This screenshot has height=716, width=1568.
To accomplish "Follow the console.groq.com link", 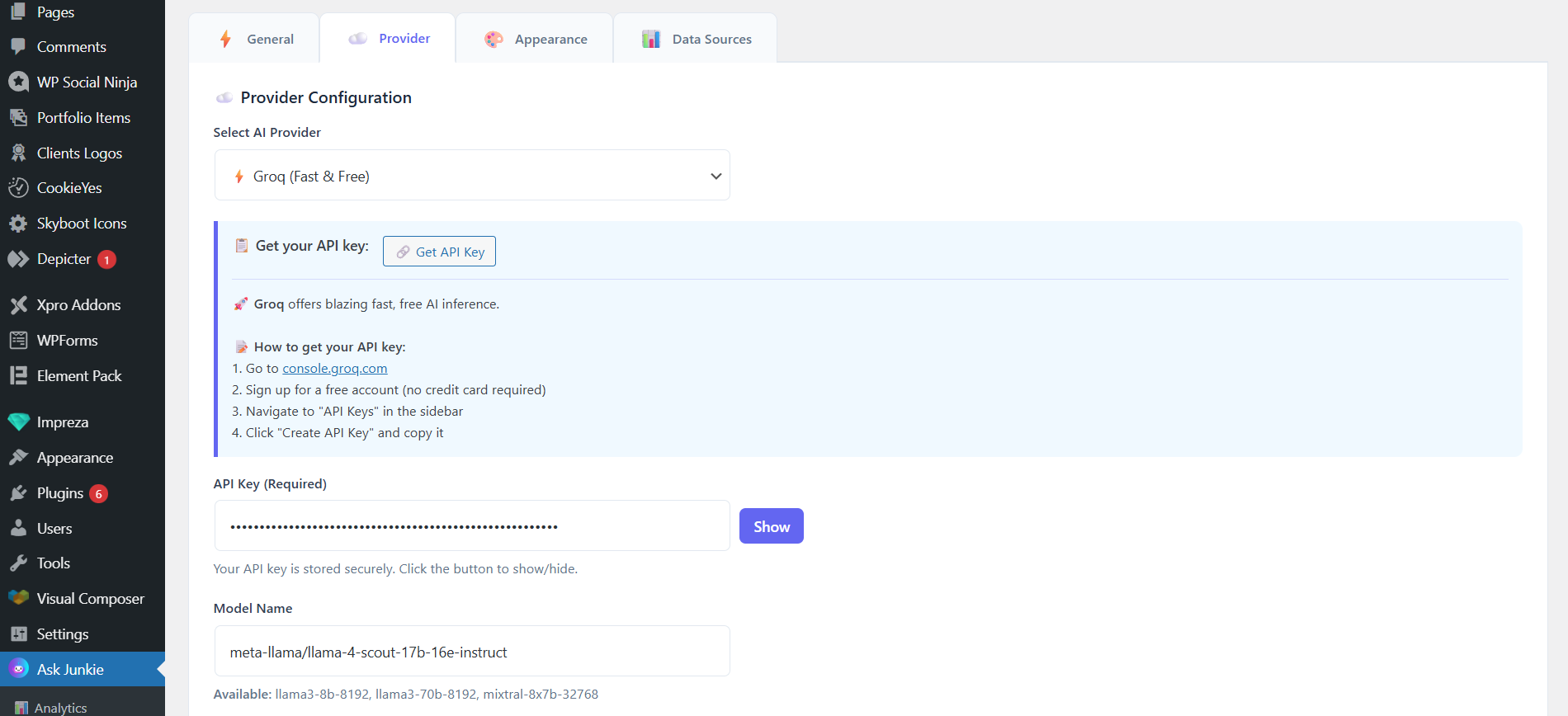I will click(334, 369).
